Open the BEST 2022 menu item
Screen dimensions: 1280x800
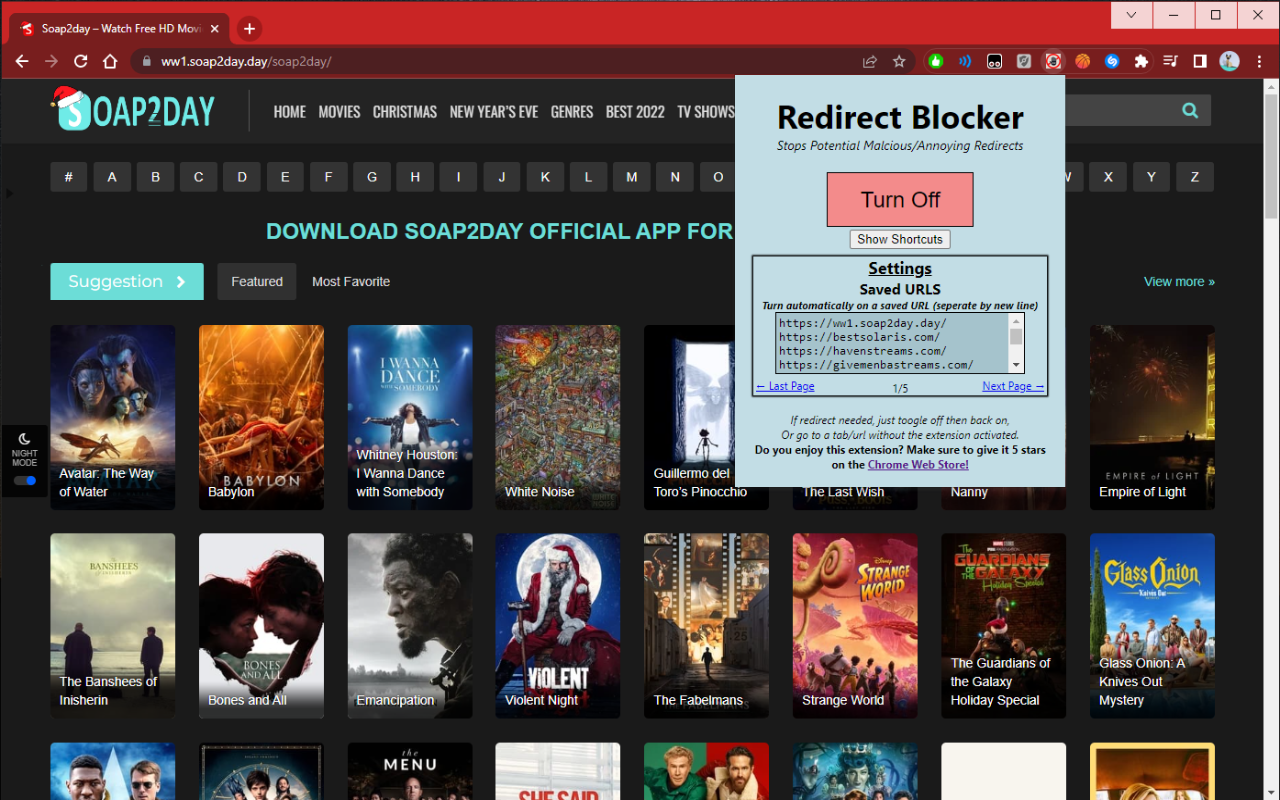[635, 111]
